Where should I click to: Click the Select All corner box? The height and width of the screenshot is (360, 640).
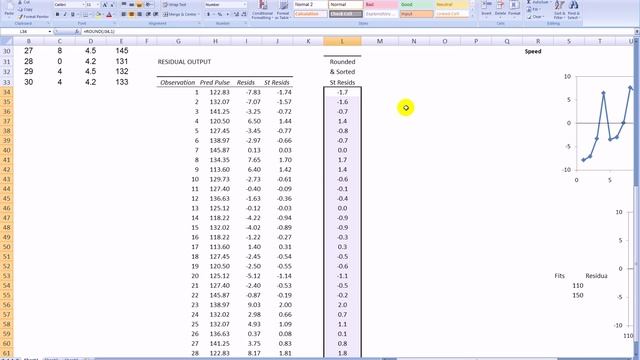[x=7, y=41]
